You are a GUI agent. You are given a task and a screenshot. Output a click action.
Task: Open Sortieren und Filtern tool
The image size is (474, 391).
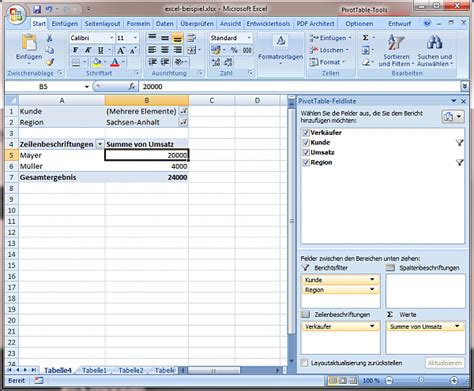coord(396,51)
